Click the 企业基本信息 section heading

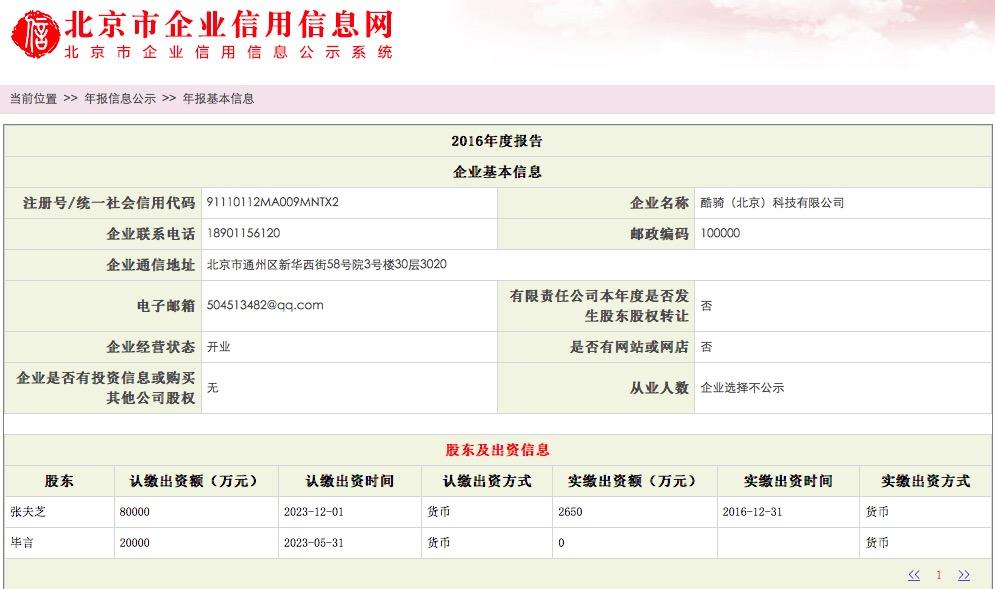click(497, 172)
